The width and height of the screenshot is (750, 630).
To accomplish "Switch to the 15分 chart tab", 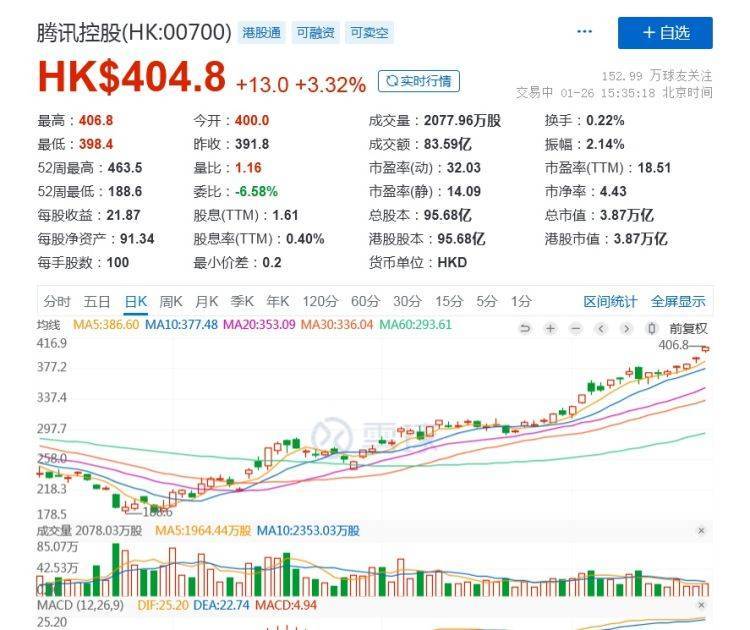I will pyautogui.click(x=449, y=301).
